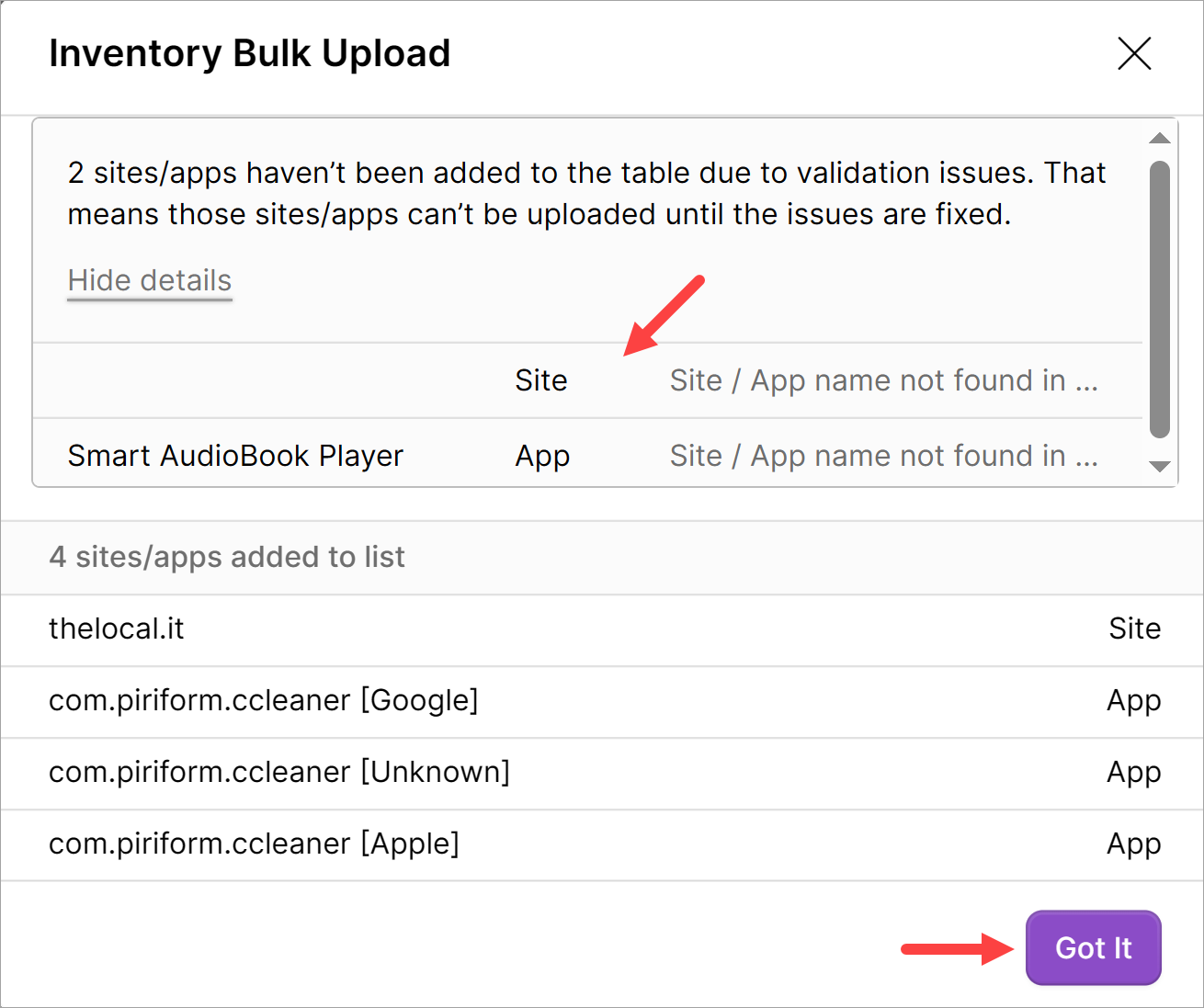
Task: Click the App label in the [Google] row
Action: (1133, 700)
